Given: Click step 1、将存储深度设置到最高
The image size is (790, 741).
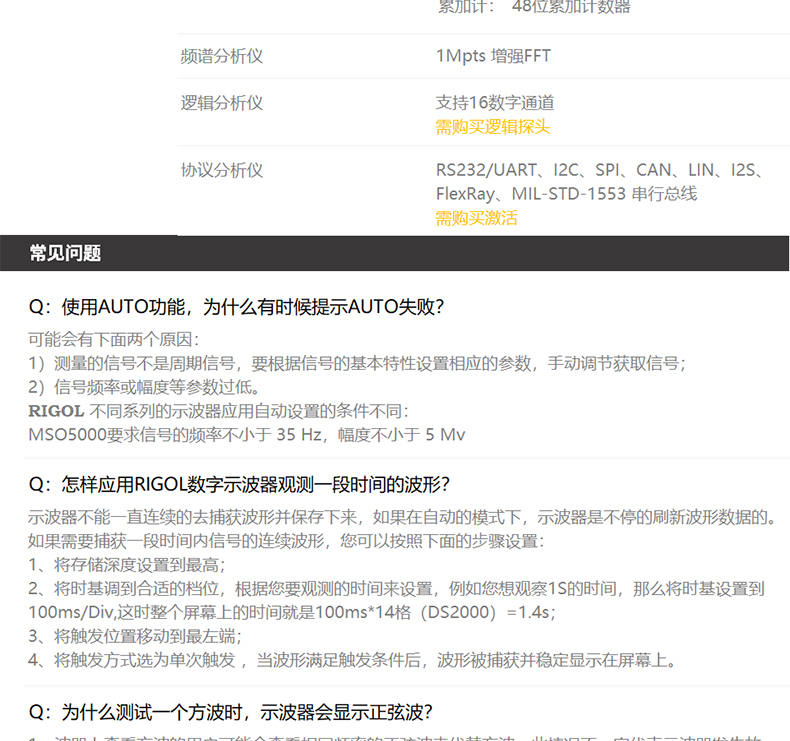Looking at the screenshot, I should click(x=126, y=565).
